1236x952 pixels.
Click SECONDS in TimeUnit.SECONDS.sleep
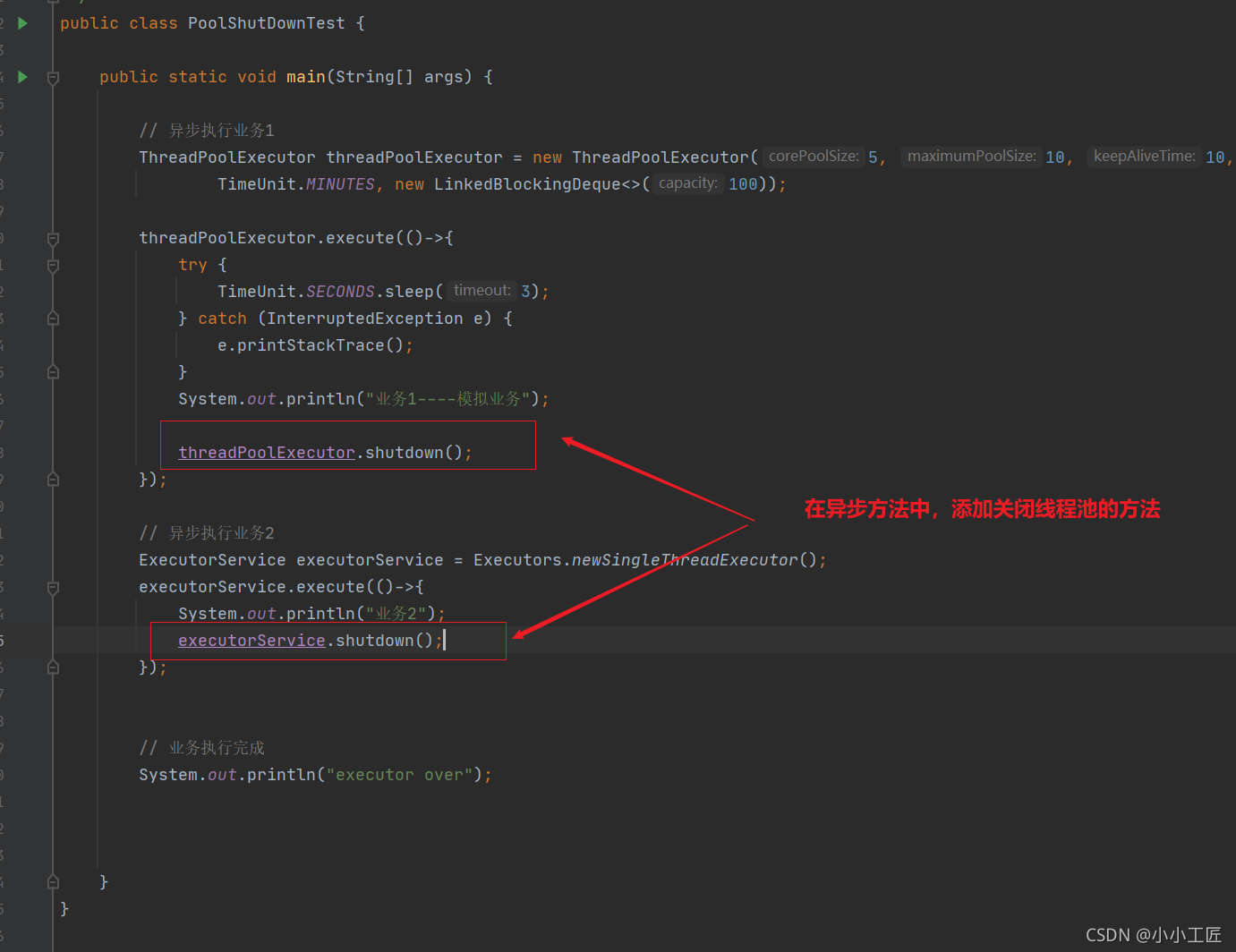click(340, 292)
